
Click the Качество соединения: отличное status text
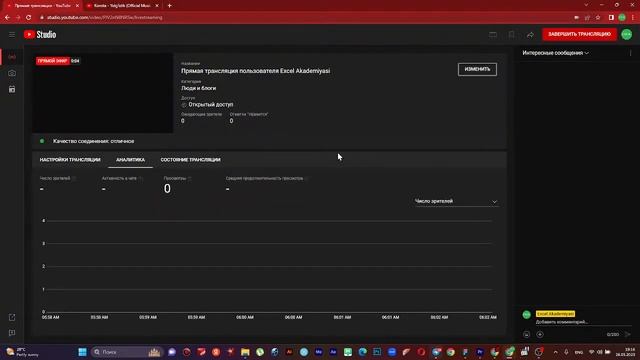click(93, 141)
